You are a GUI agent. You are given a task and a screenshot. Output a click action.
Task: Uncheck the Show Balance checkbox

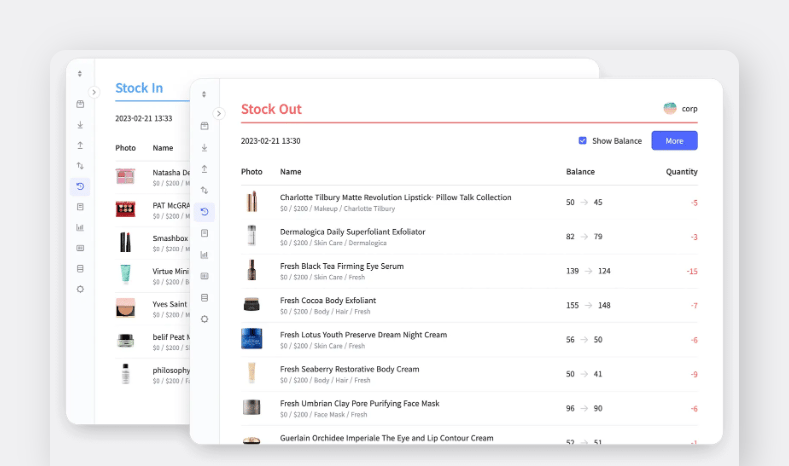click(x=583, y=141)
